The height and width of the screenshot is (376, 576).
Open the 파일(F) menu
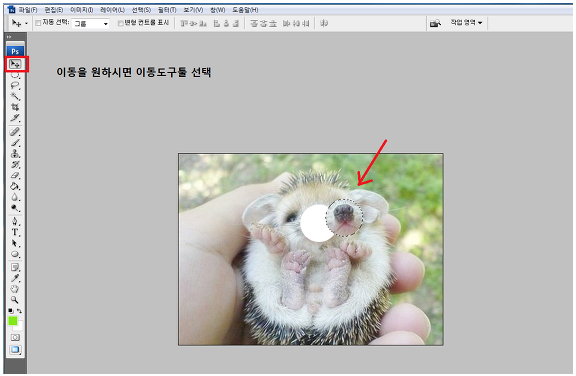tap(28, 10)
